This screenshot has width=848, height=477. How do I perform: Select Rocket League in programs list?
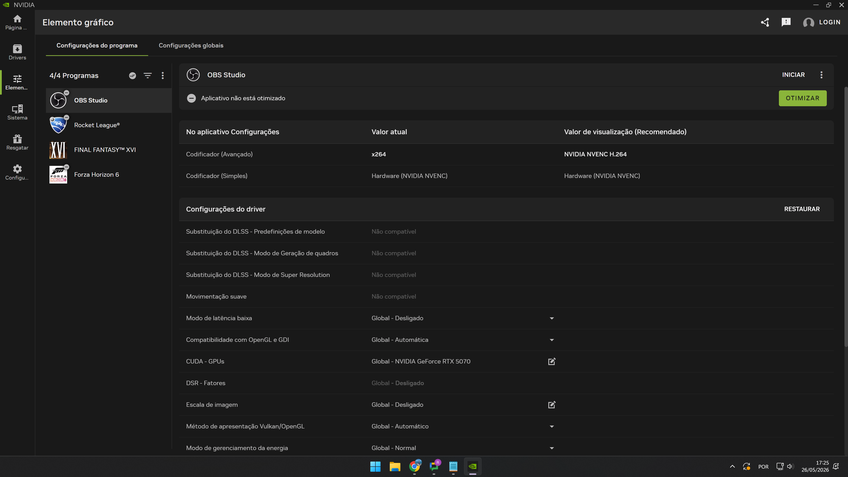(109, 125)
